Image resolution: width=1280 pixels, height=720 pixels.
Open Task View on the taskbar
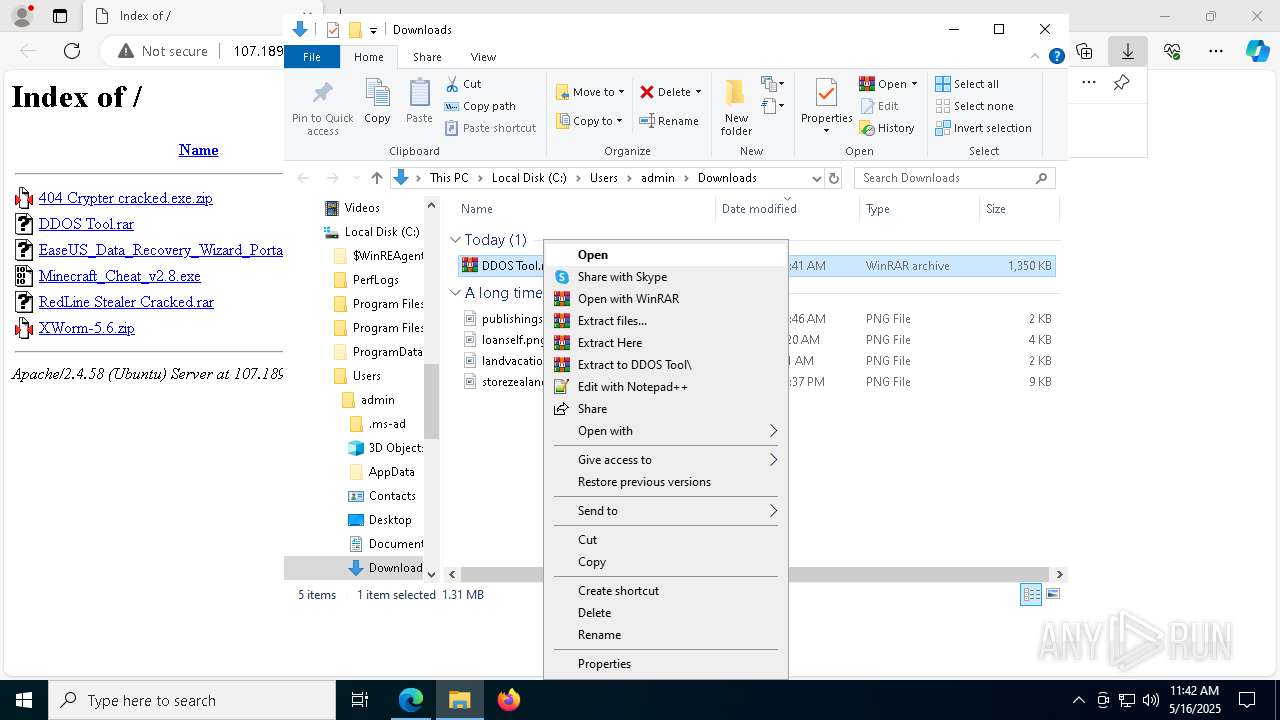coord(360,700)
